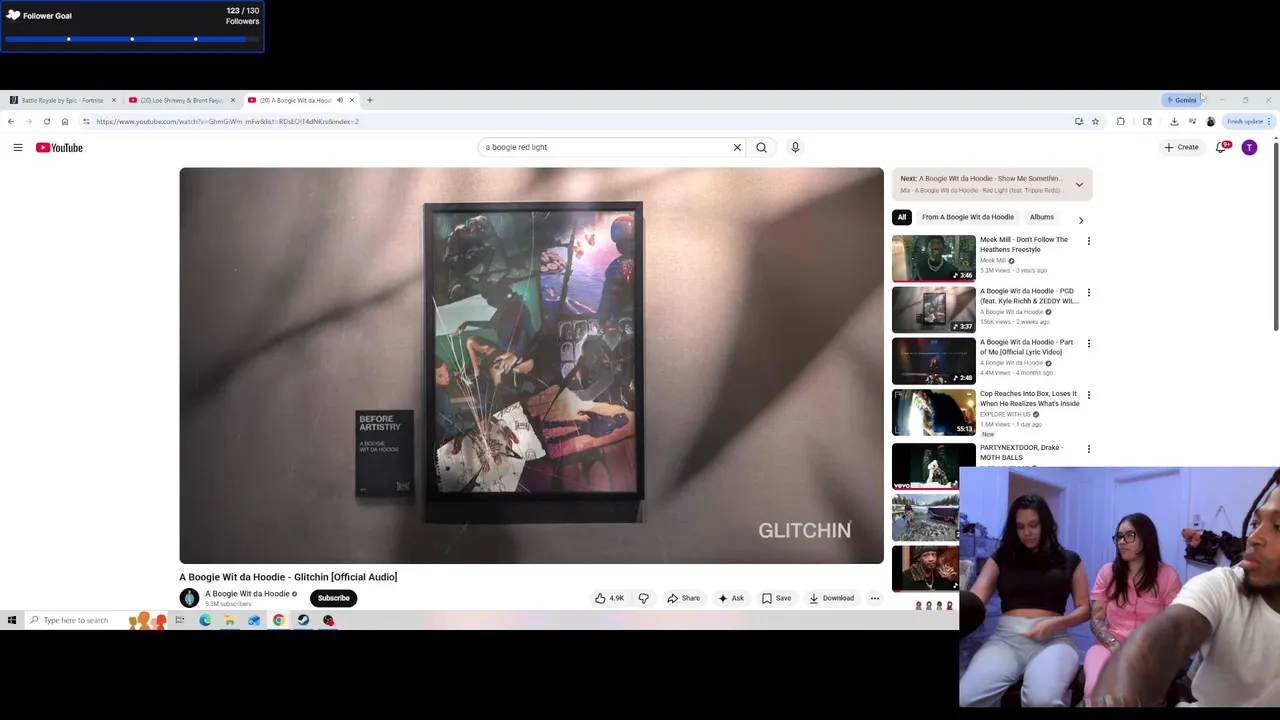This screenshot has height=720, width=1280.
Task: Bookmark this page with star icon
Action: coord(1095,121)
